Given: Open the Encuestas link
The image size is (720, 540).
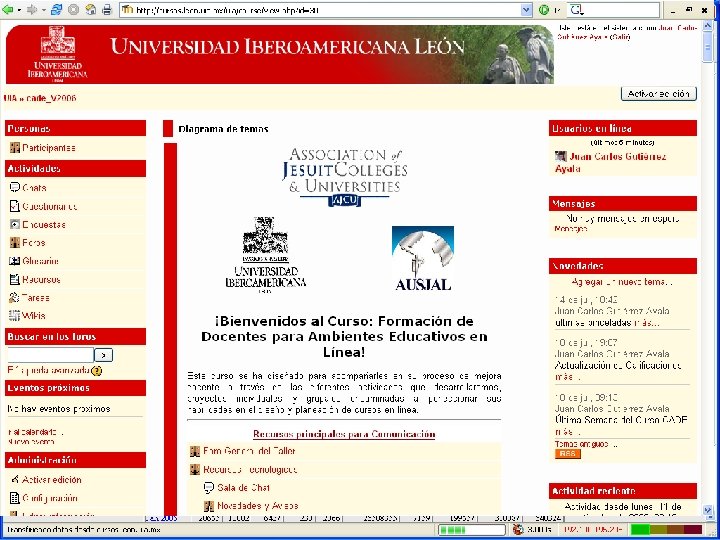Looking at the screenshot, I should pyautogui.click(x=44, y=225).
